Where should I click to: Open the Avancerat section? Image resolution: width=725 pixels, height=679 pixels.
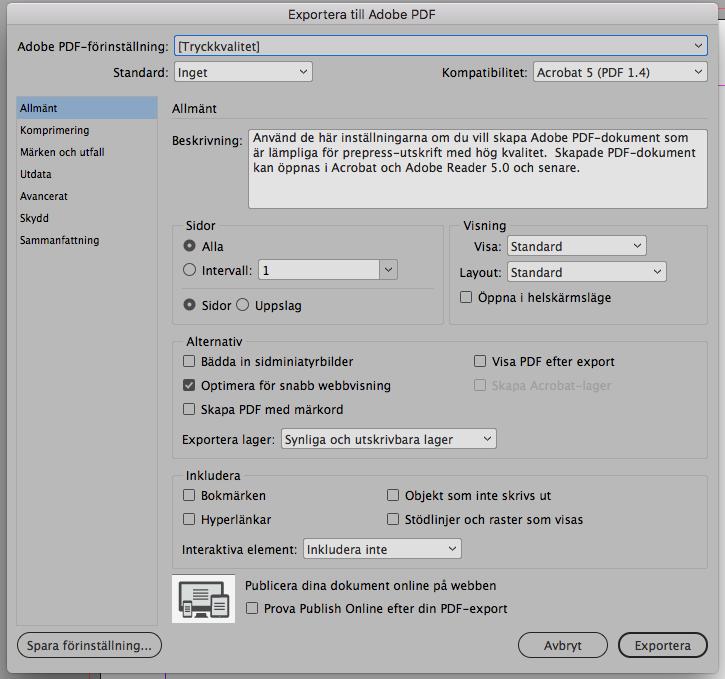pos(87,196)
